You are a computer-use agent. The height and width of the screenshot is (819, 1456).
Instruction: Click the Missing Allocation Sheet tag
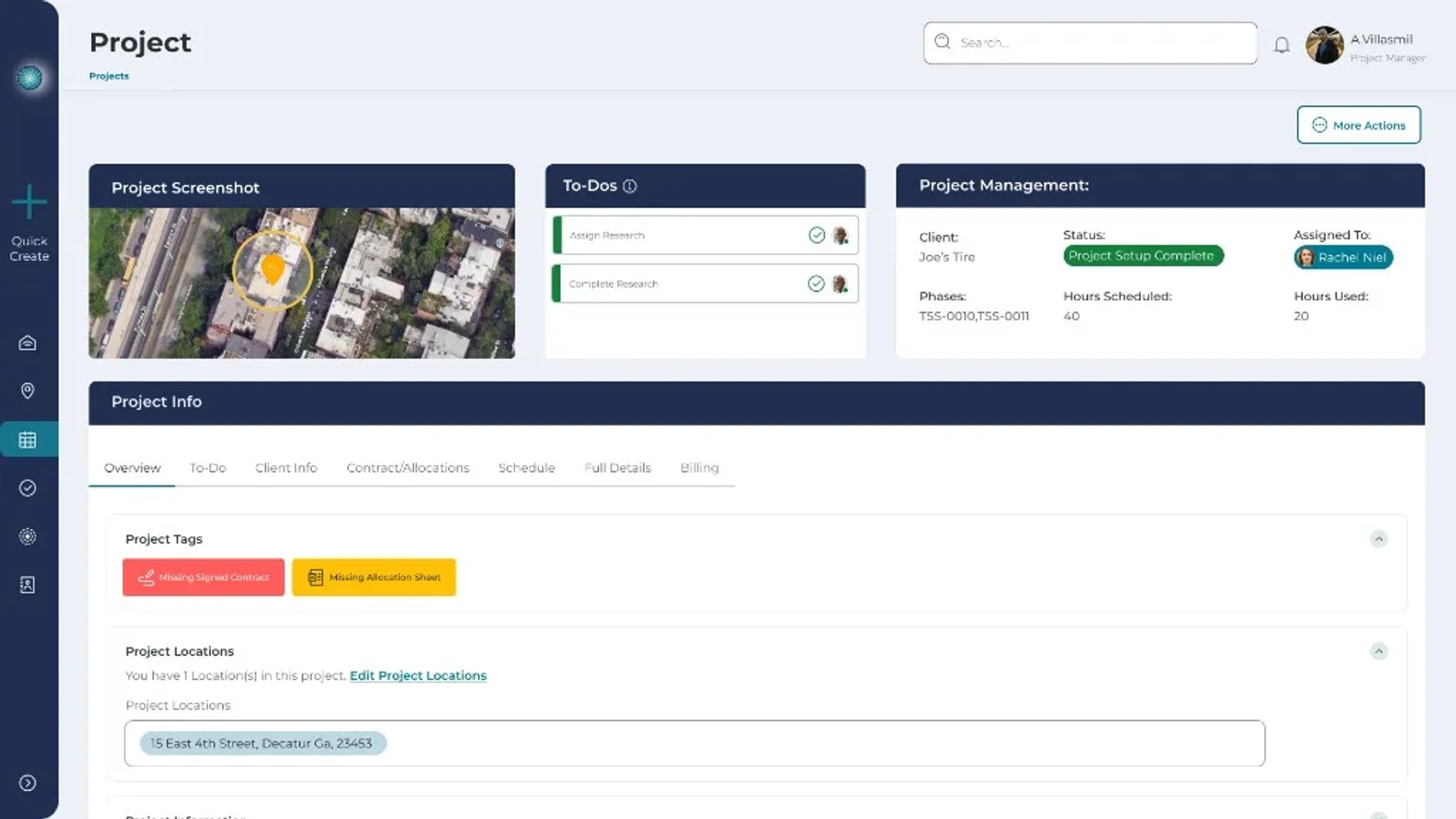click(374, 577)
